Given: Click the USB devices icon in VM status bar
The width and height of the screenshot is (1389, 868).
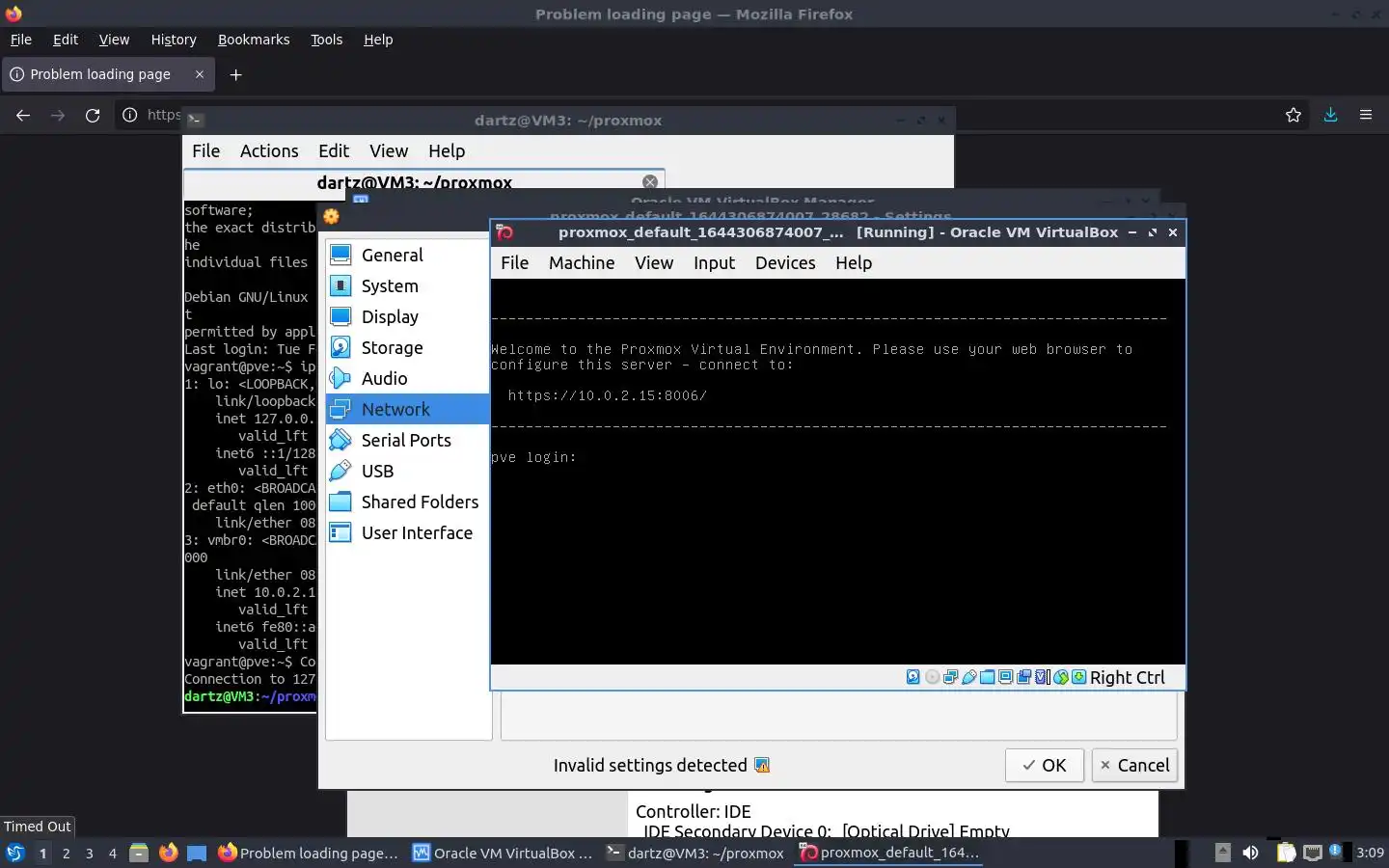Looking at the screenshot, I should coord(969,677).
